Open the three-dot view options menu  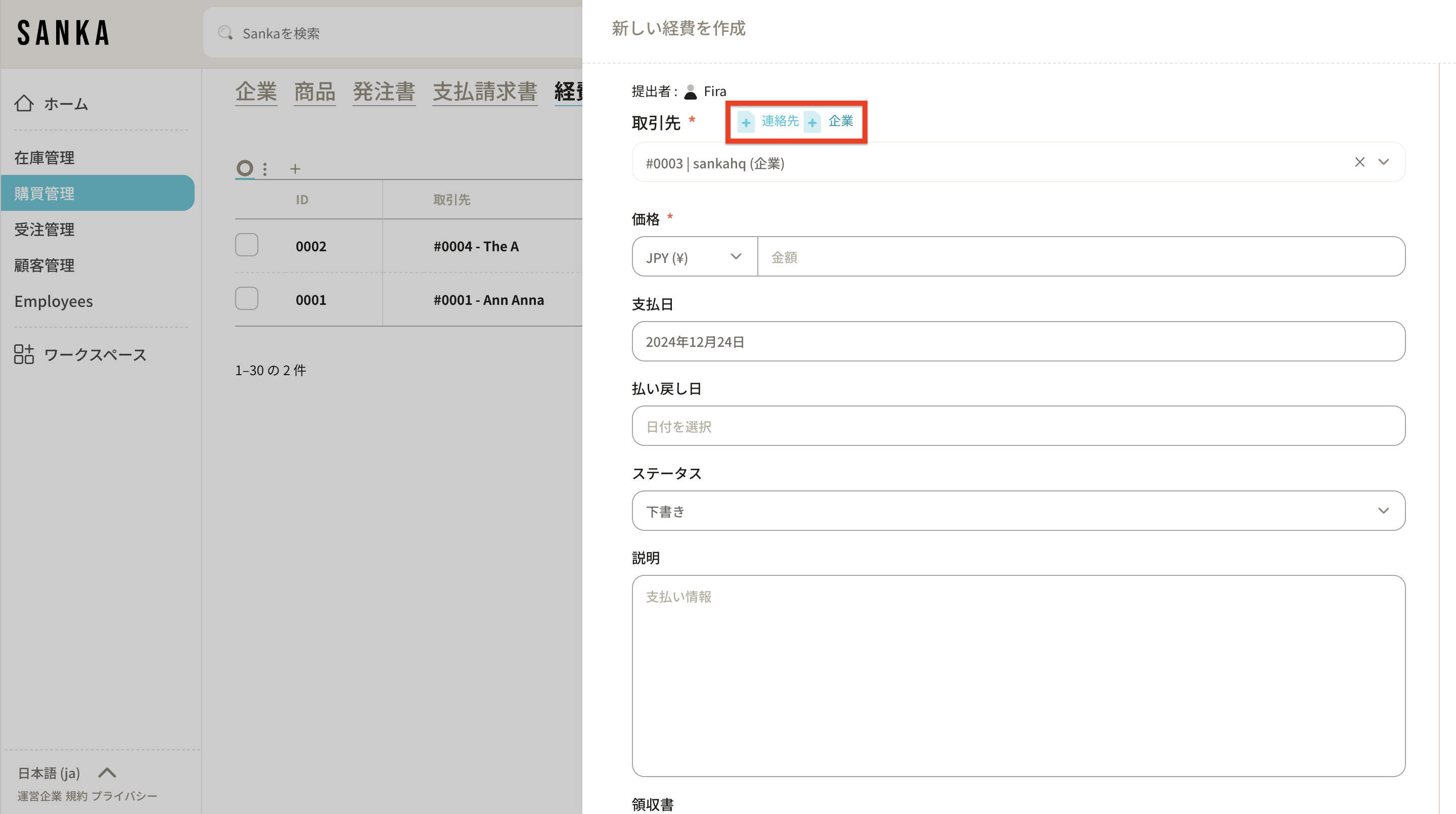pos(264,168)
